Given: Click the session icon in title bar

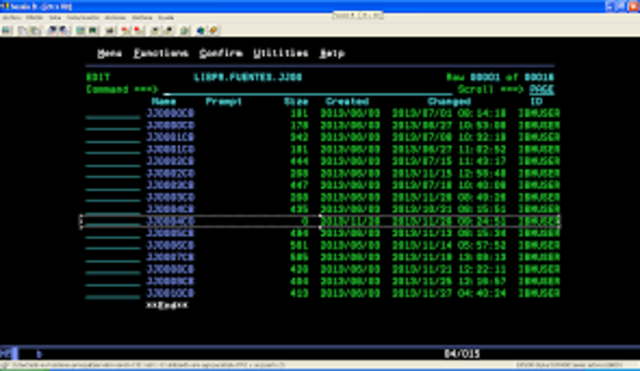Looking at the screenshot, I should pyautogui.click(x=4, y=7).
